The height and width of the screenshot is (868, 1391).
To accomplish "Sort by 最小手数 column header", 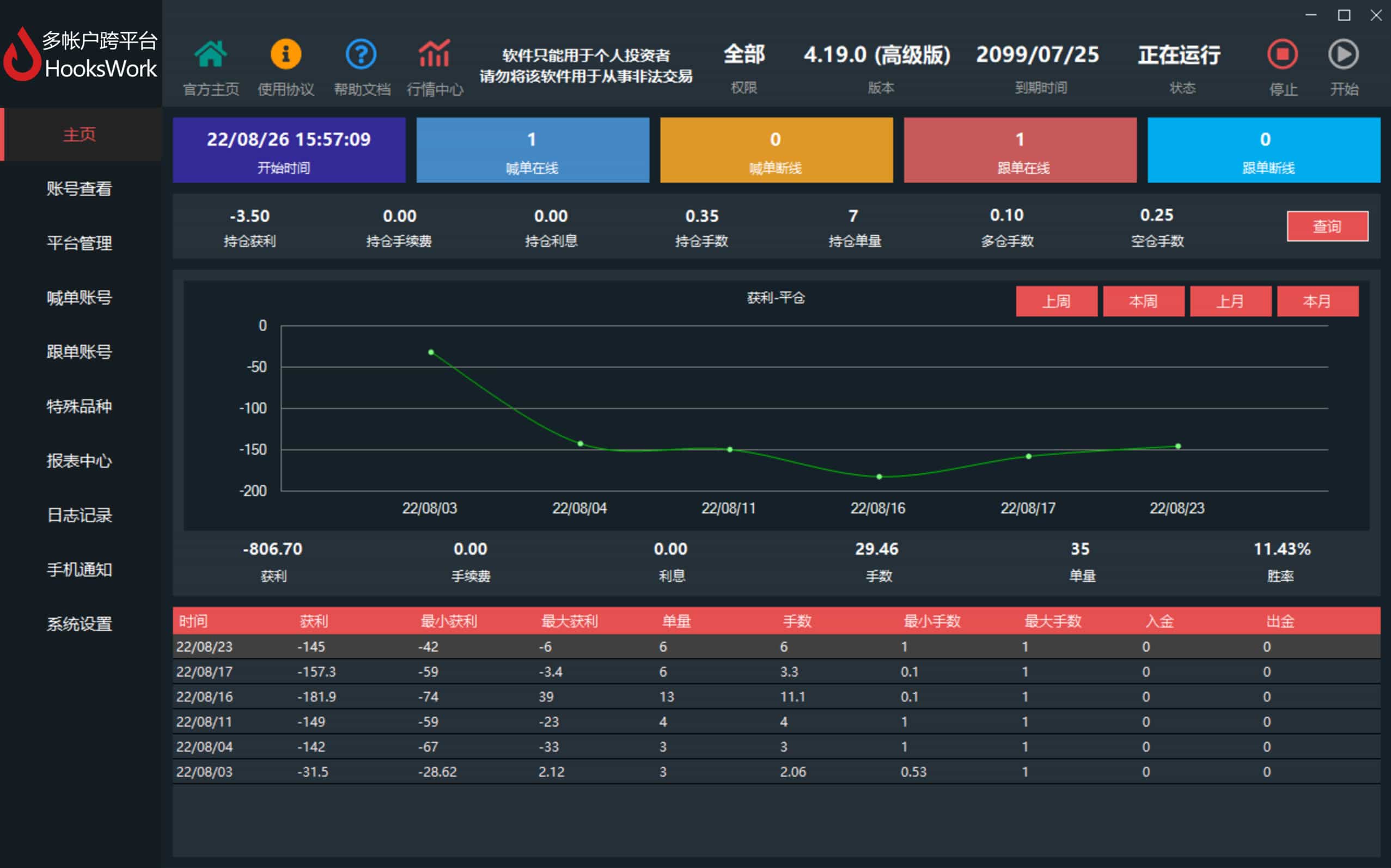I will [932, 621].
